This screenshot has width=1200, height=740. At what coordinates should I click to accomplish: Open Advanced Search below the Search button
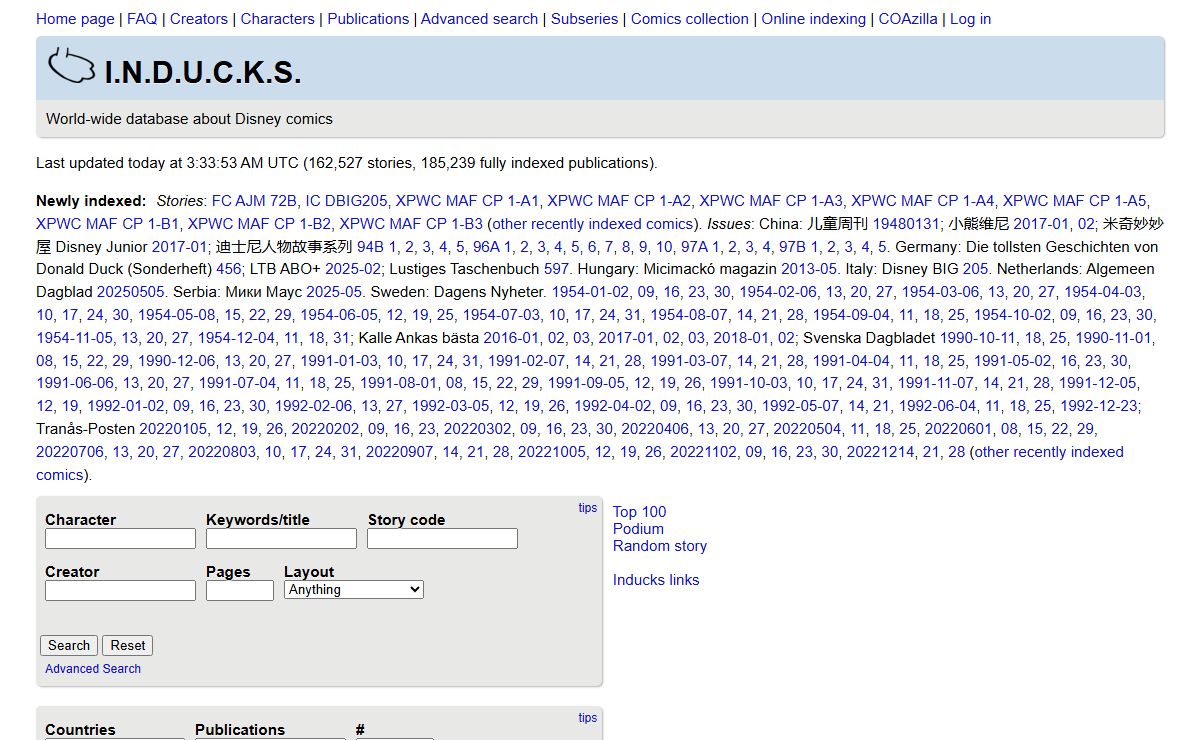click(93, 669)
